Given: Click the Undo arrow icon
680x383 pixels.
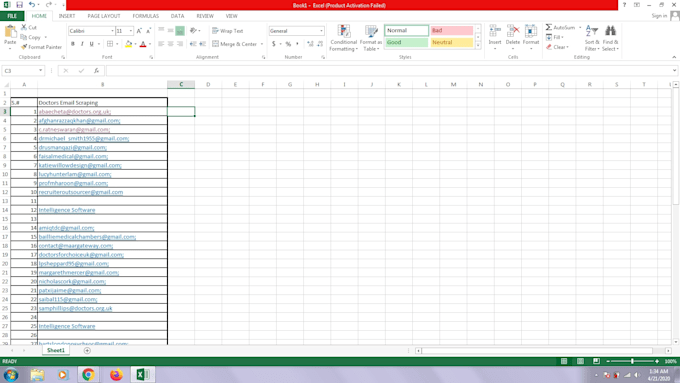Looking at the screenshot, I should coord(32,5).
